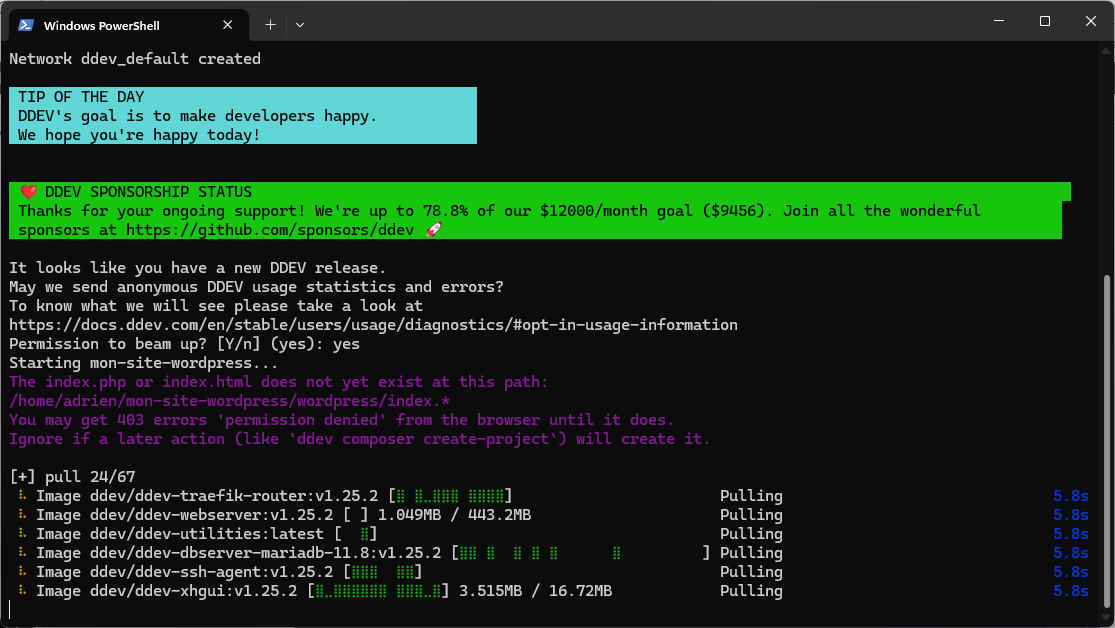1115x628 pixels.
Task: Click the ddev-ssh-agent image row text
Action: (184, 572)
